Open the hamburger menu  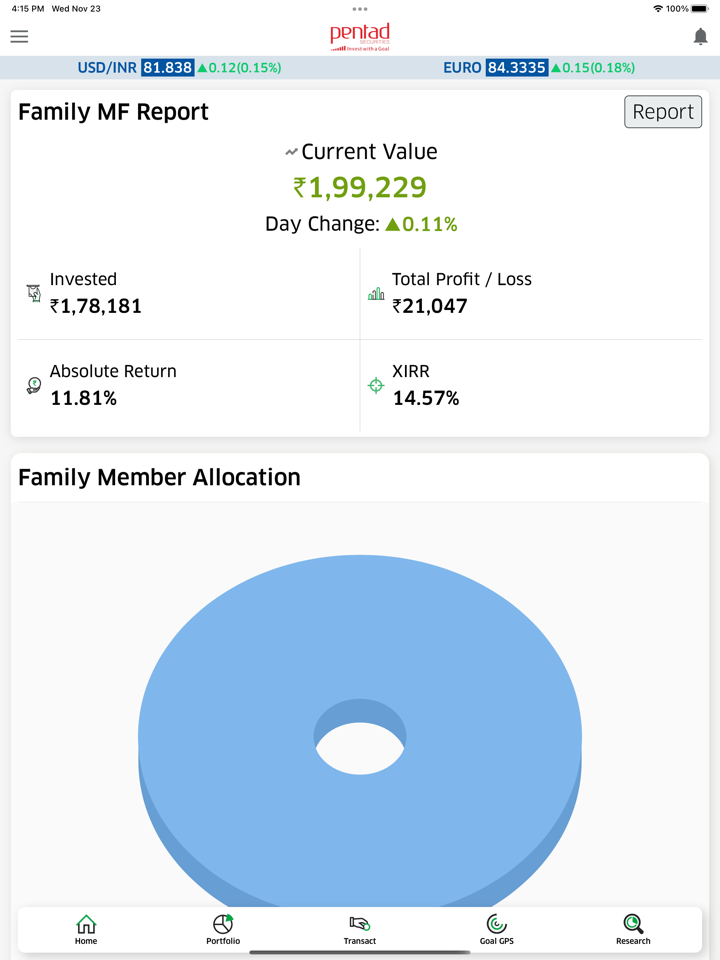click(19, 36)
